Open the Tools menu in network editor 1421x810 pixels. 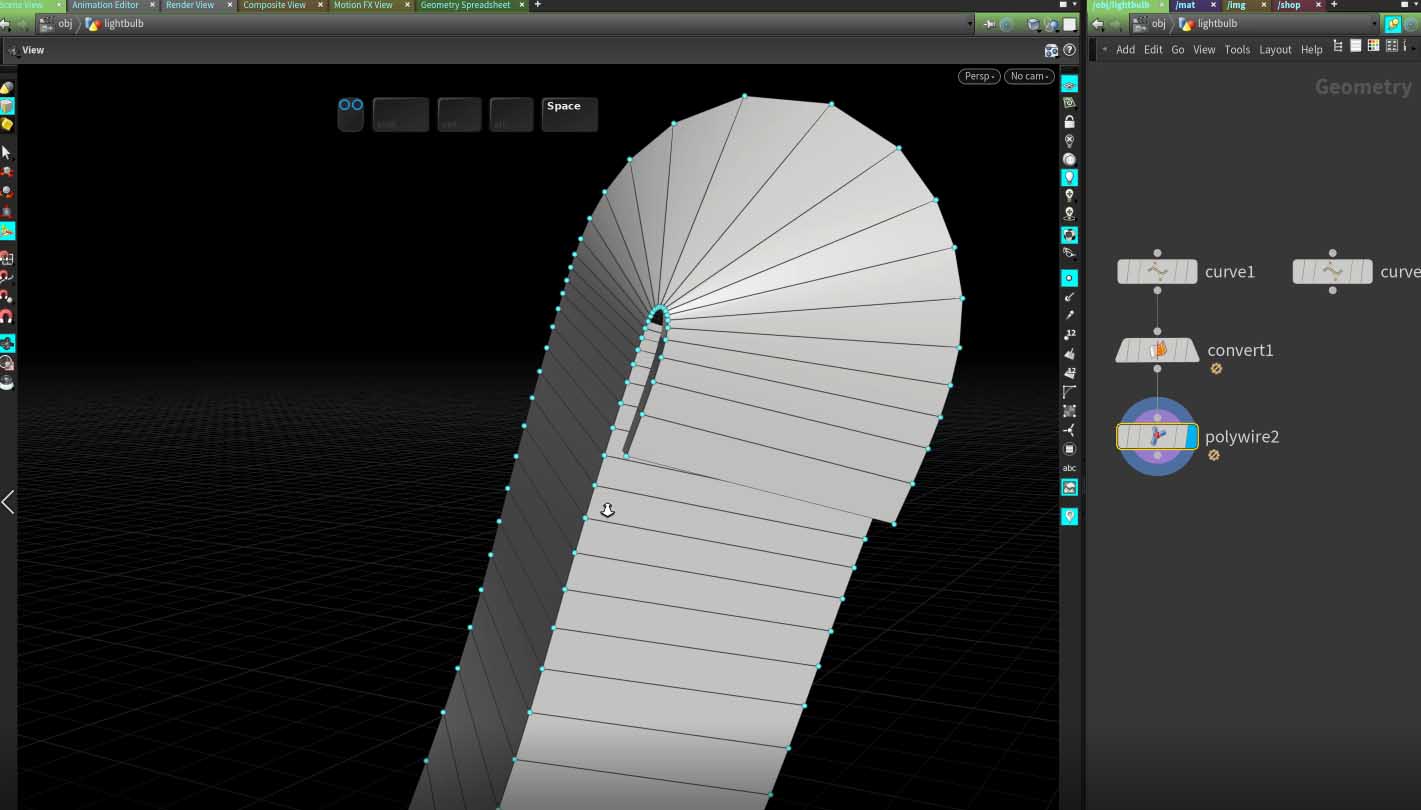1237,50
